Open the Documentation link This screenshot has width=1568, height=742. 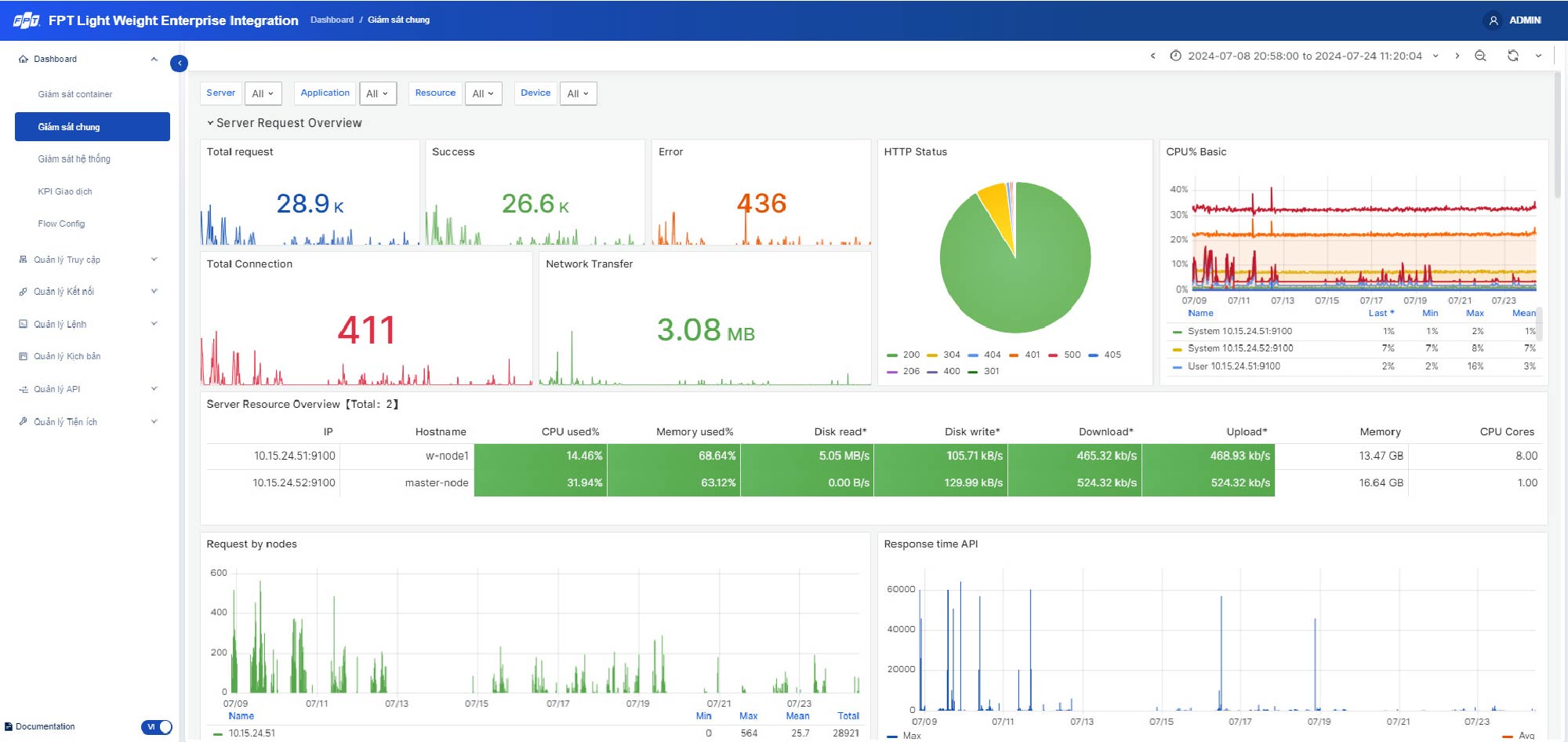pos(45,726)
